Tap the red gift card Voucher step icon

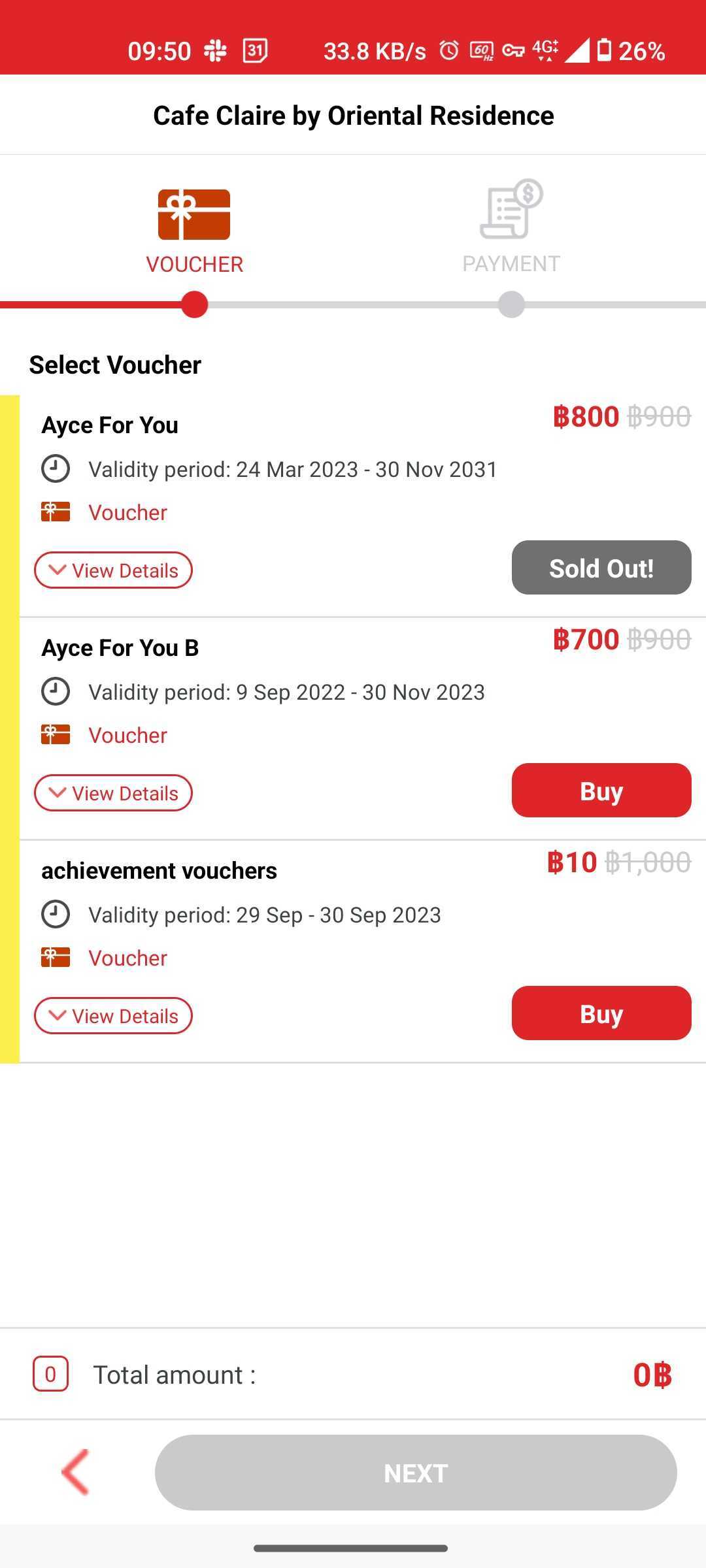click(194, 214)
